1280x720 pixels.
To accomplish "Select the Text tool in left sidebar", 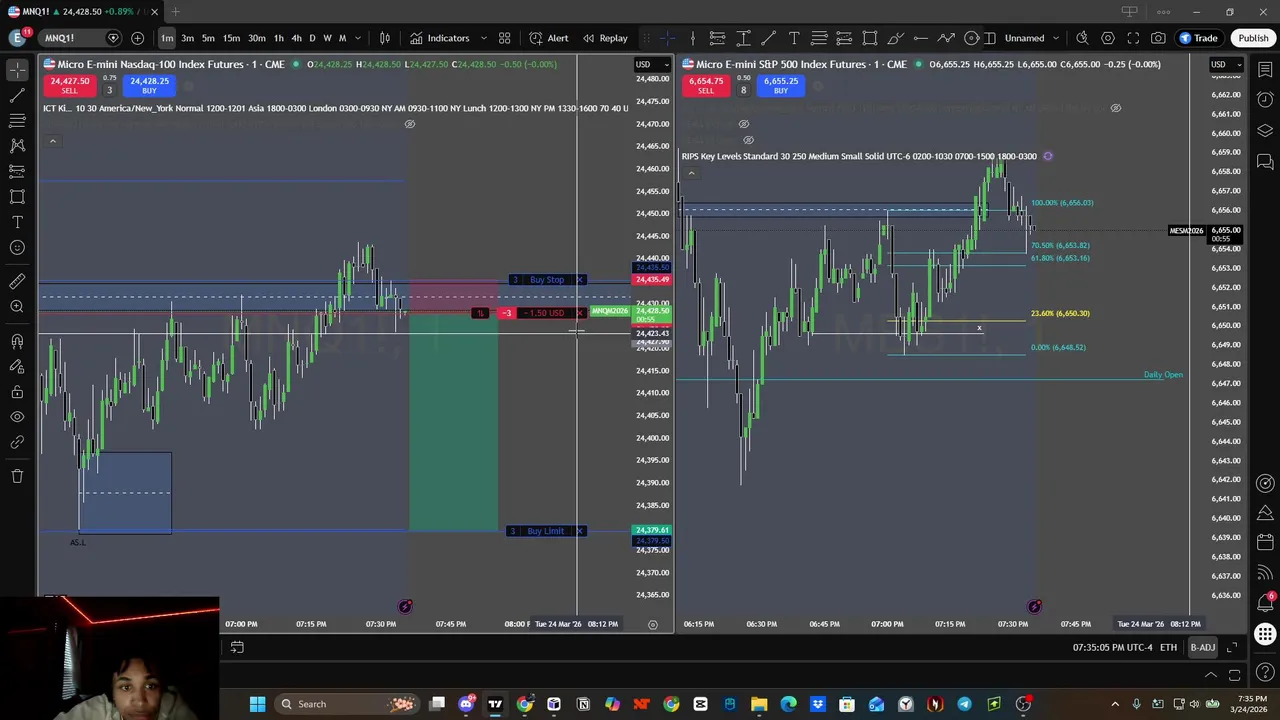I will 17,222.
